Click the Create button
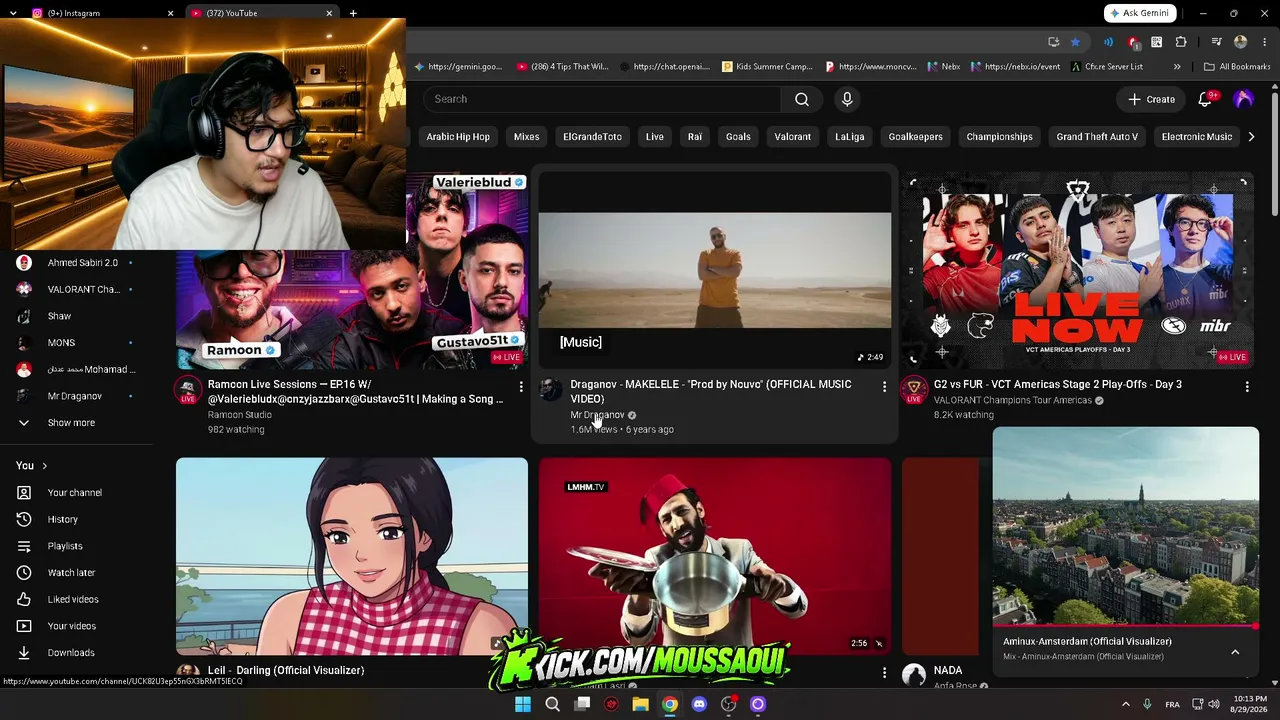Screen dimensions: 1280x720 (x=1151, y=99)
